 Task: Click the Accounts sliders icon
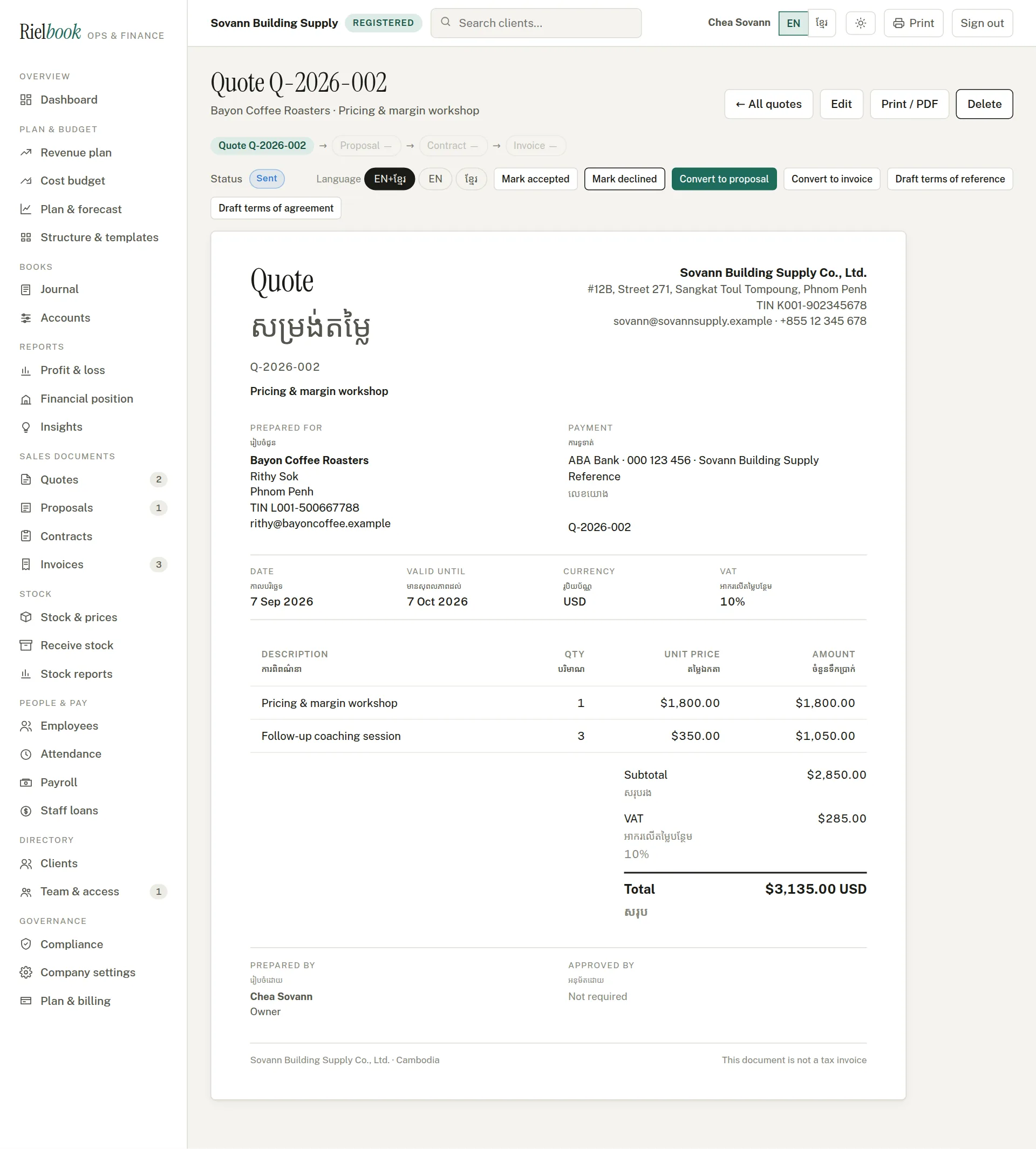pyautogui.click(x=25, y=318)
